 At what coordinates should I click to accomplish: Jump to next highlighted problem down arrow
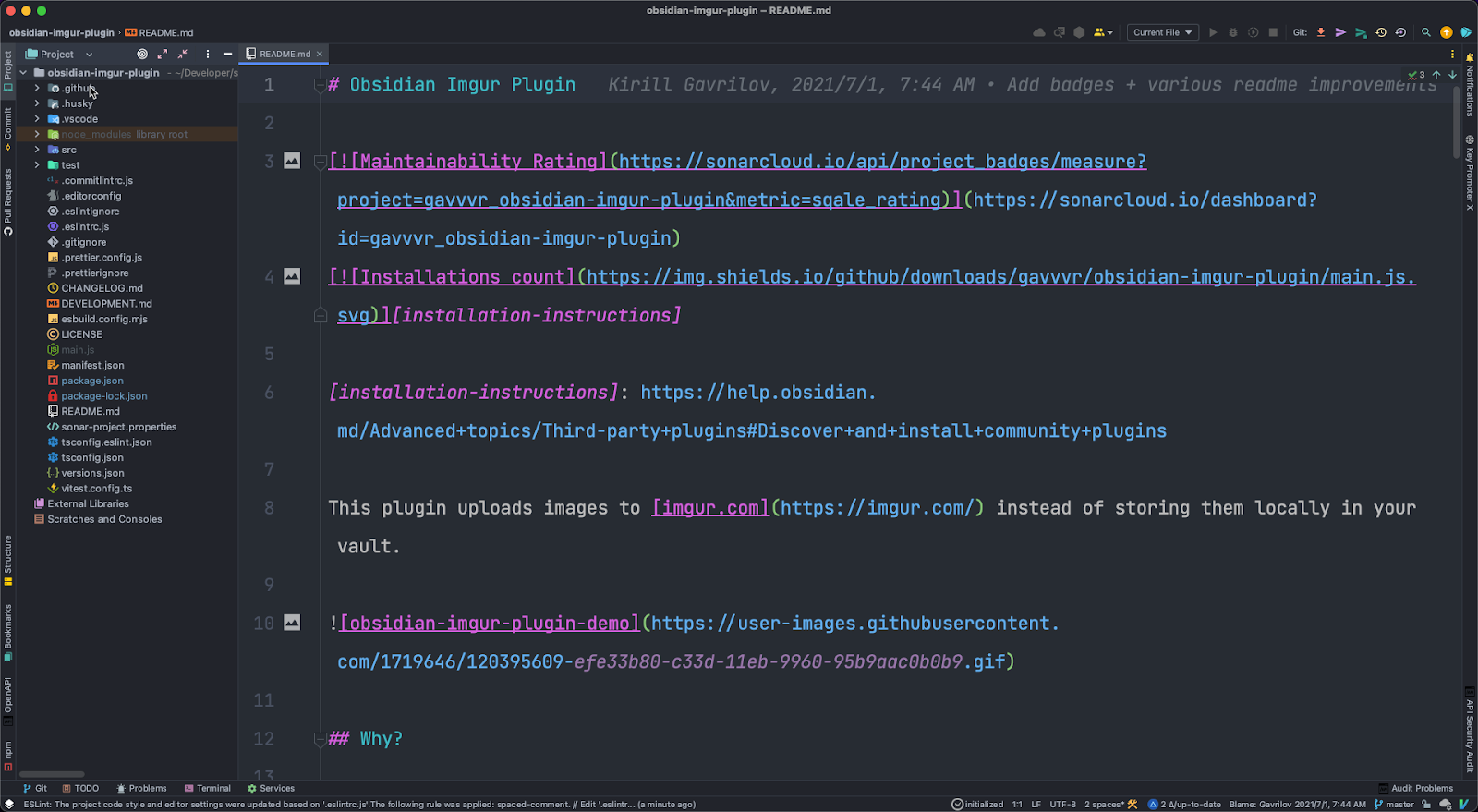(1452, 75)
